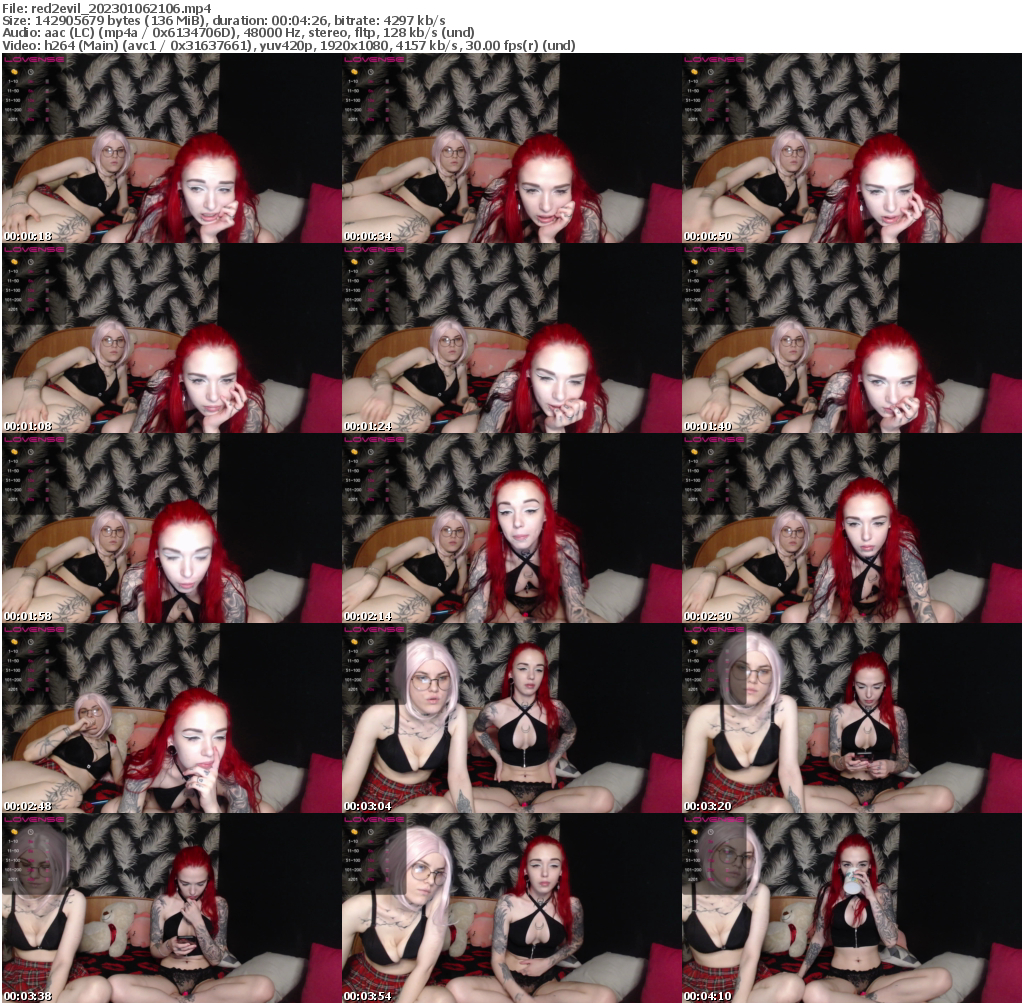Click the pink value beside s201
Viewport: 1024px width, 1003px height.
click(x=30, y=119)
